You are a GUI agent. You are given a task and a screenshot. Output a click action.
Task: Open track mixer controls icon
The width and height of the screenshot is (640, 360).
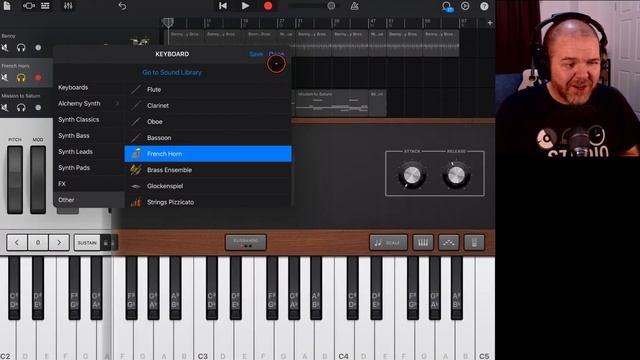[68, 6]
